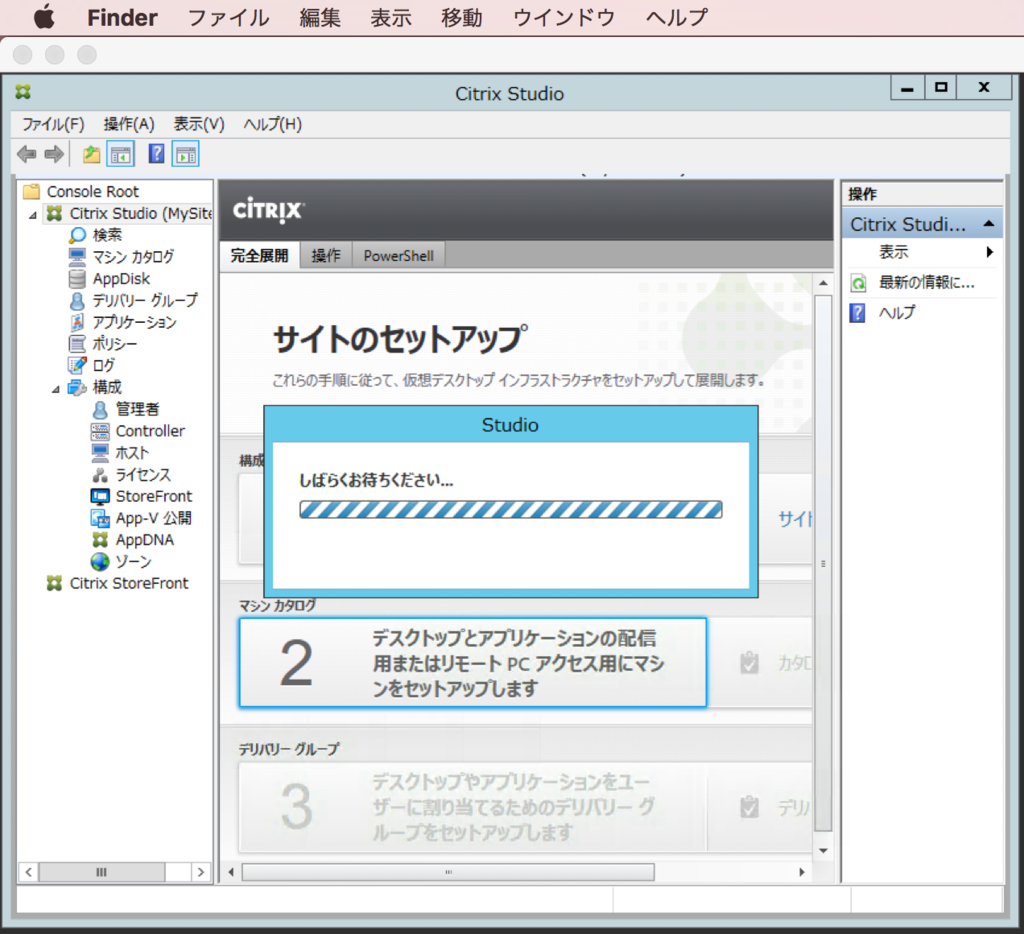Screen dimensions: 1024x934
Task: Collapse the Citrix Studio tree node
Action: click(33, 215)
